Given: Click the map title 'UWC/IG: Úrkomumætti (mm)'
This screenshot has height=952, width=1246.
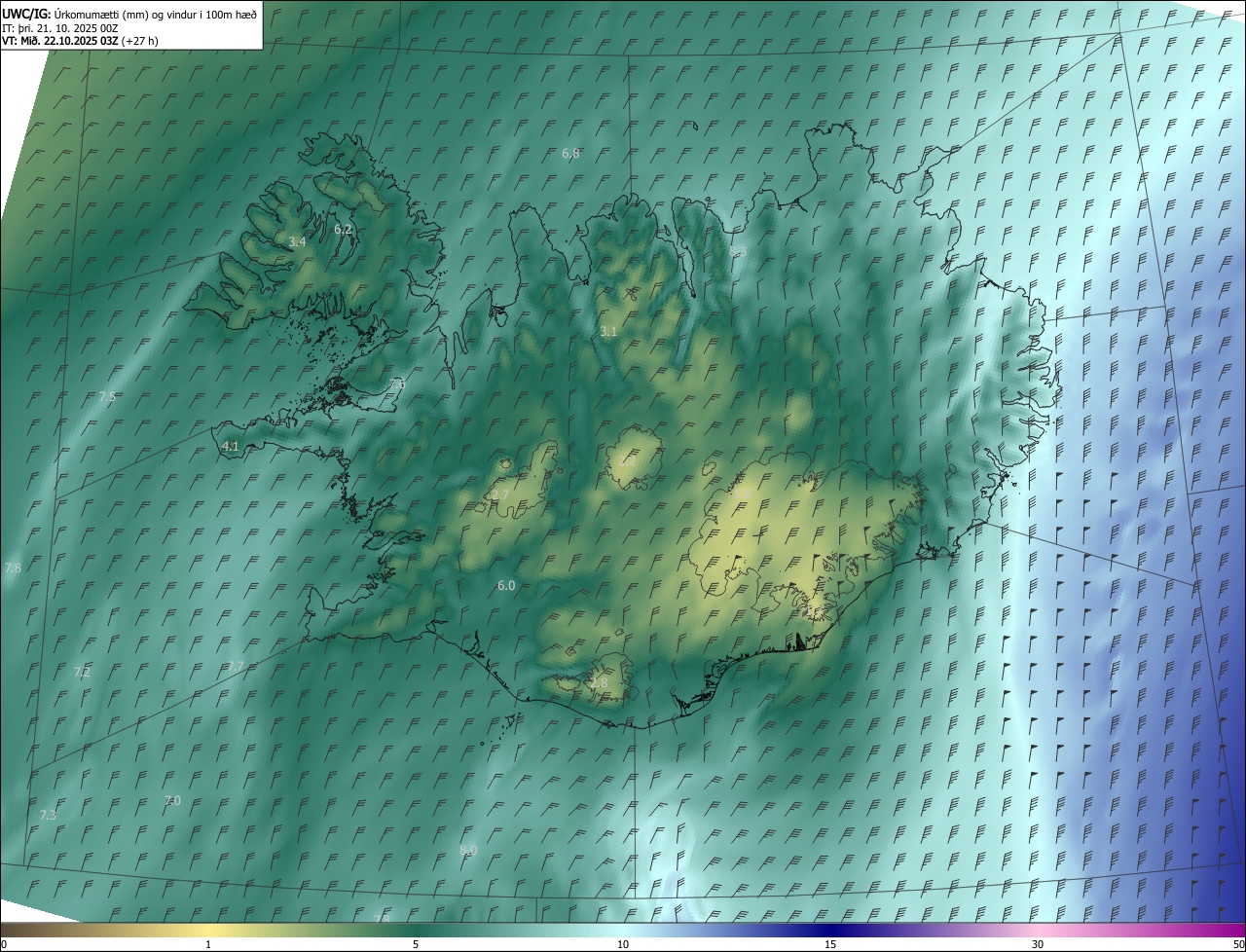Looking at the screenshot, I should (78, 14).
